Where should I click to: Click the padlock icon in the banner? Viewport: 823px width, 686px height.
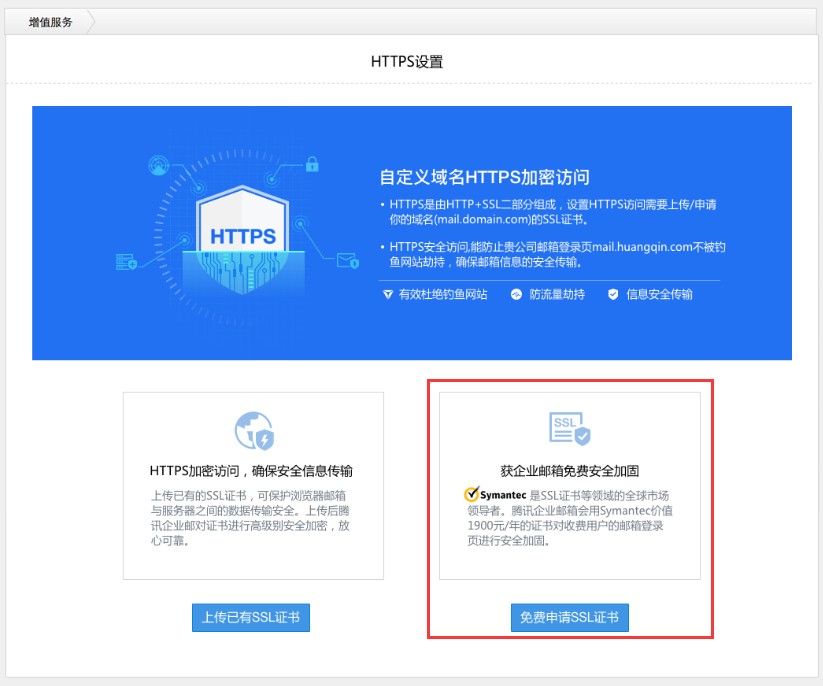point(312,164)
